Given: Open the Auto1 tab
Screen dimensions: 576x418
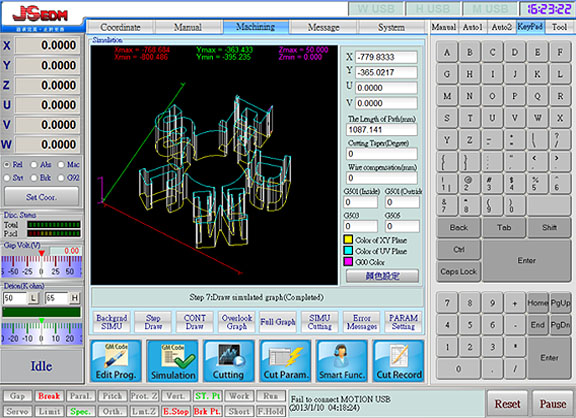Looking at the screenshot, I should coord(473,27).
